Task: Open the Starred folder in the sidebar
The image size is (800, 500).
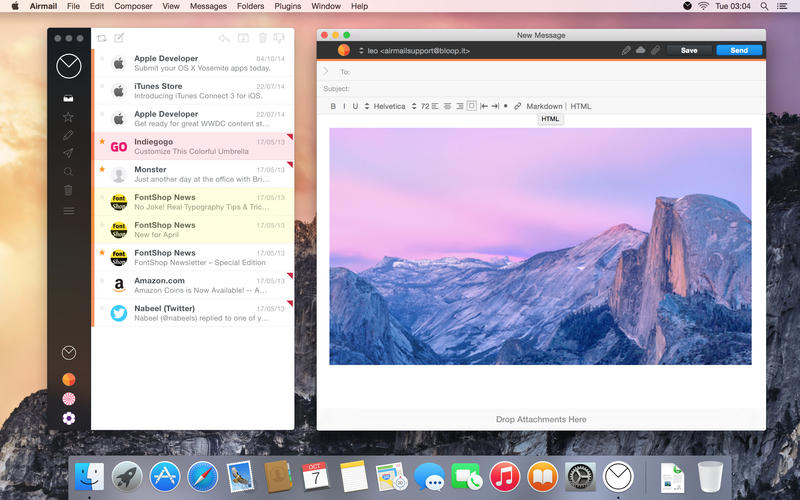Action: 68,117
